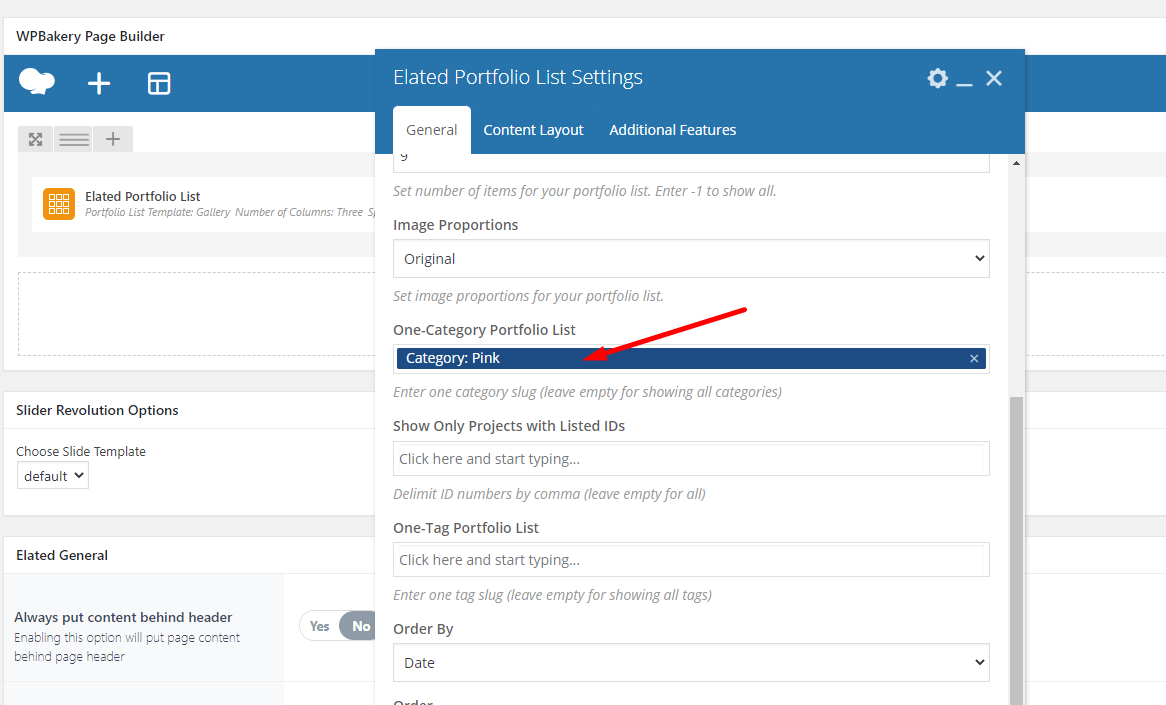This screenshot has width=1166, height=705.
Task: Select Yes for content behind header
Action: point(320,626)
